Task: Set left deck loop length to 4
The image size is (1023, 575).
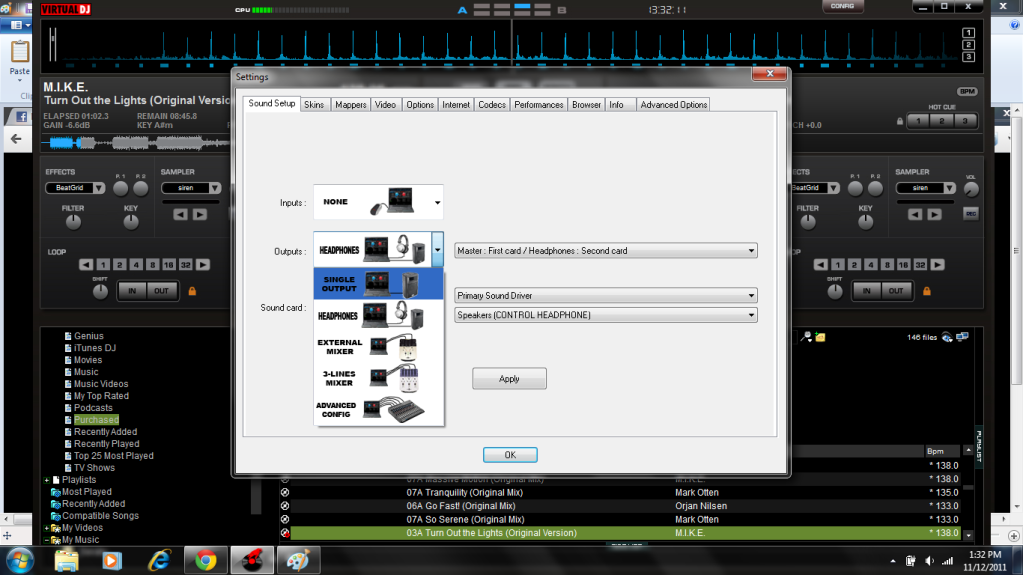Action: tap(136, 265)
